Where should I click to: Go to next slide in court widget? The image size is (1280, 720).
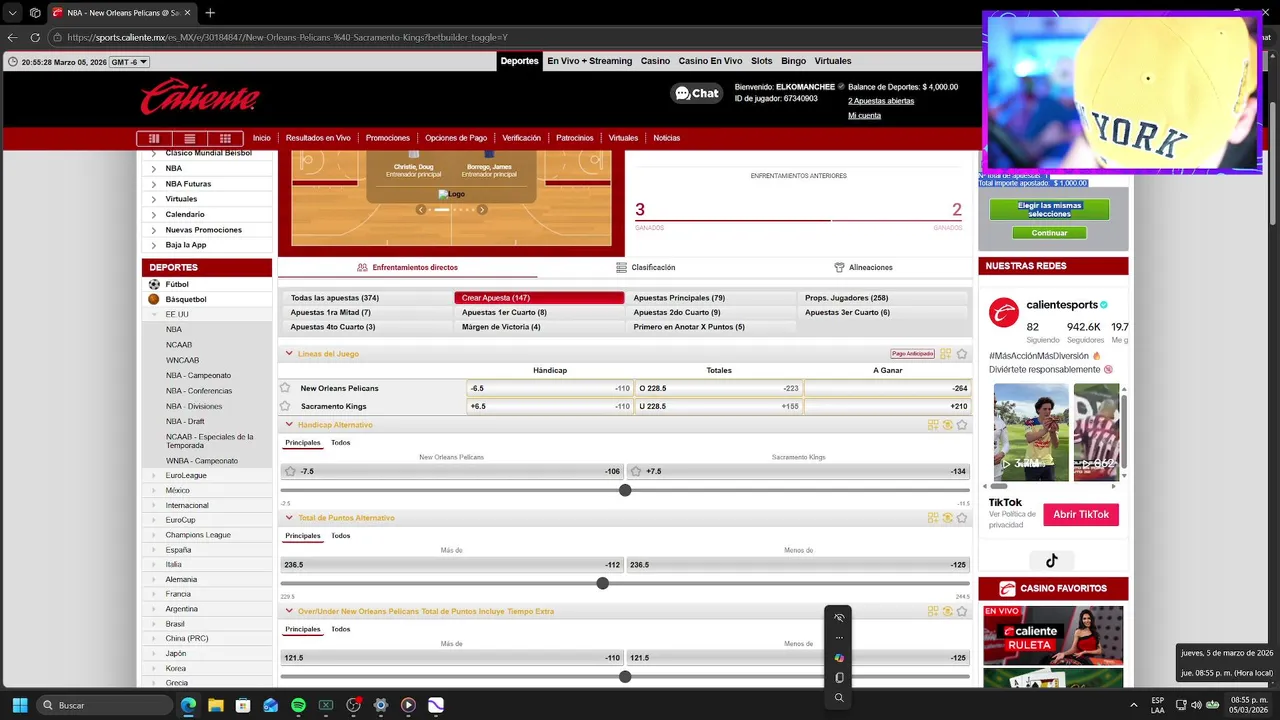[482, 210]
